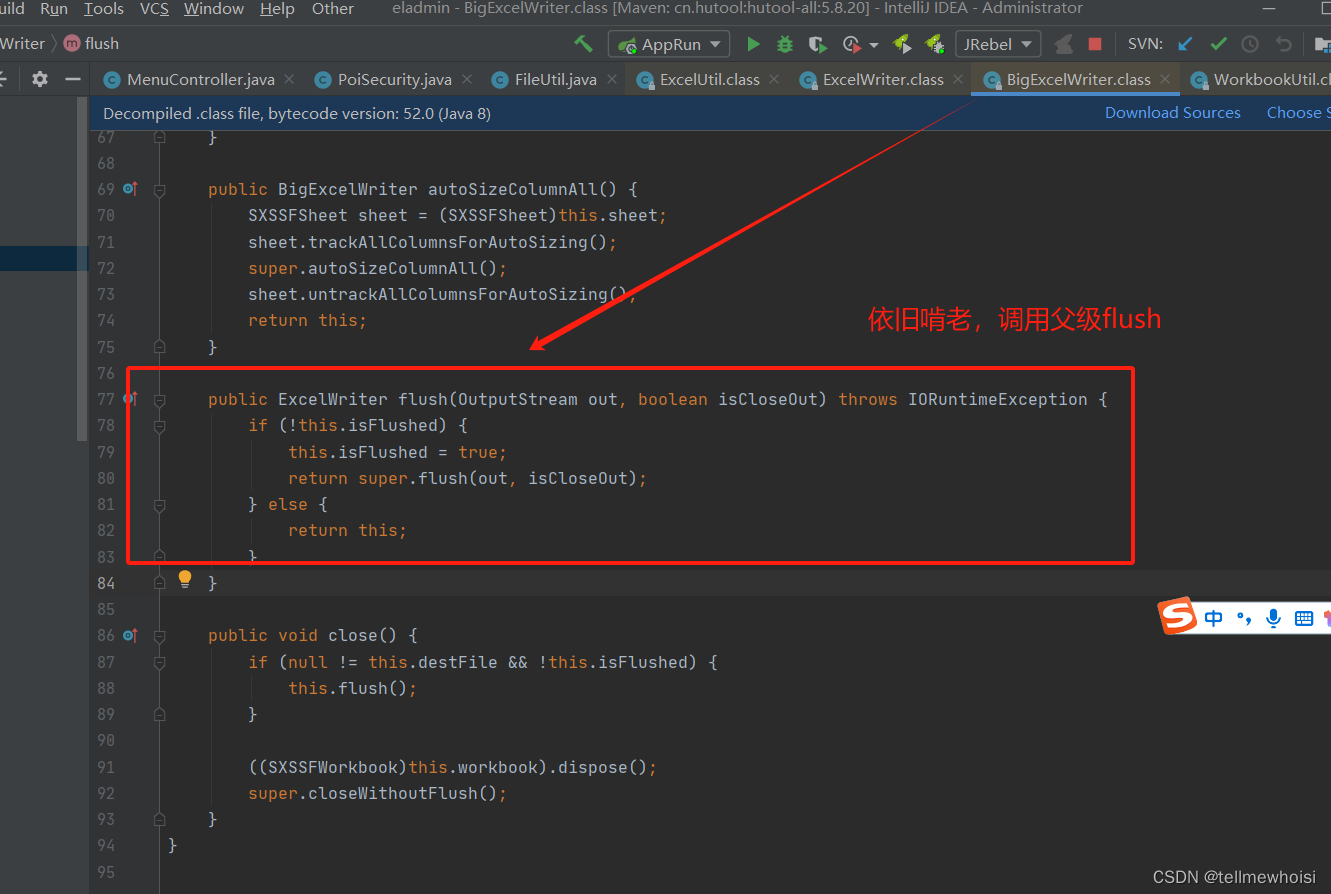Close the ExcelWriter.class tab

(958, 79)
